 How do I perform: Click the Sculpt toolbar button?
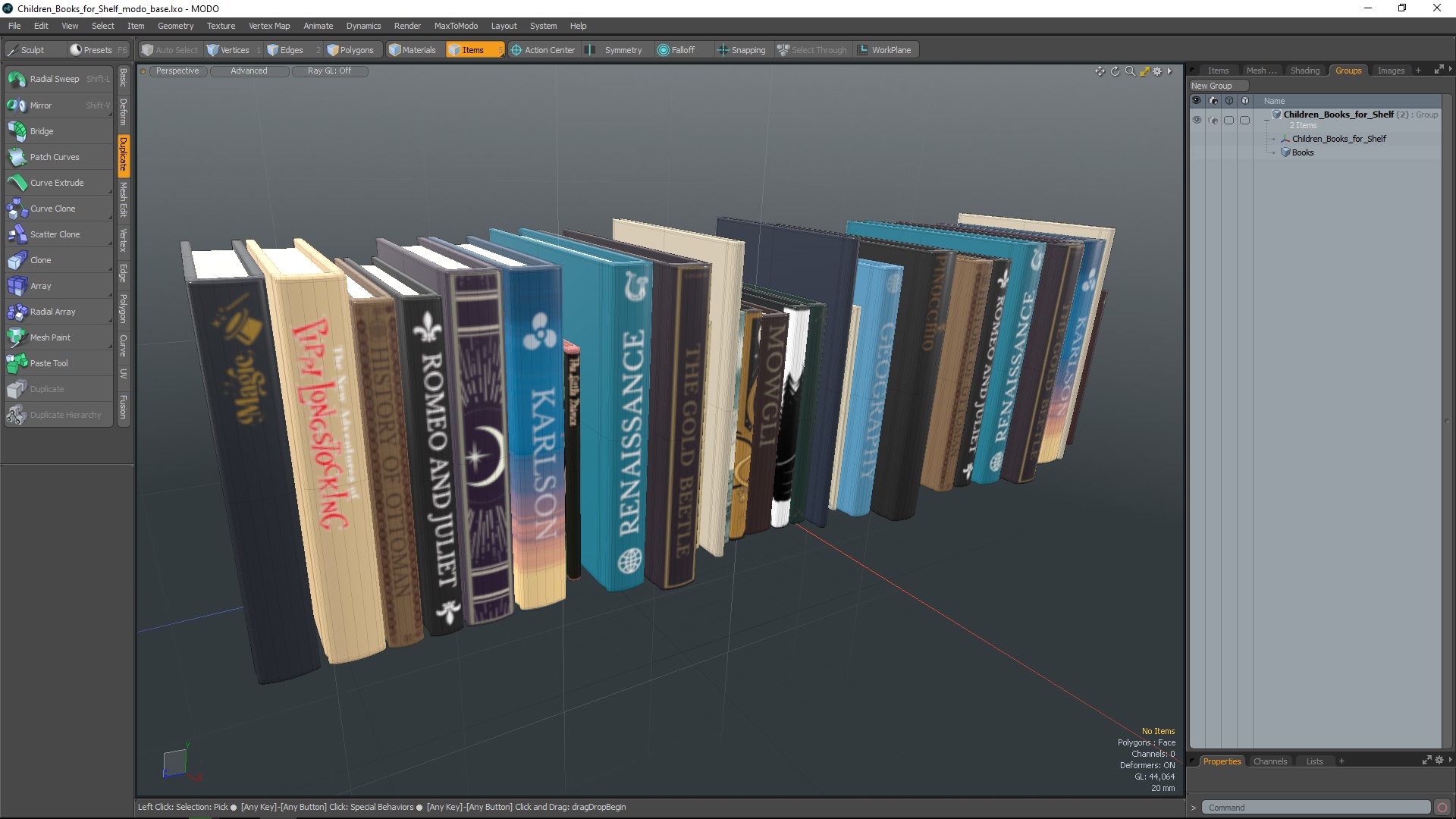(x=34, y=50)
